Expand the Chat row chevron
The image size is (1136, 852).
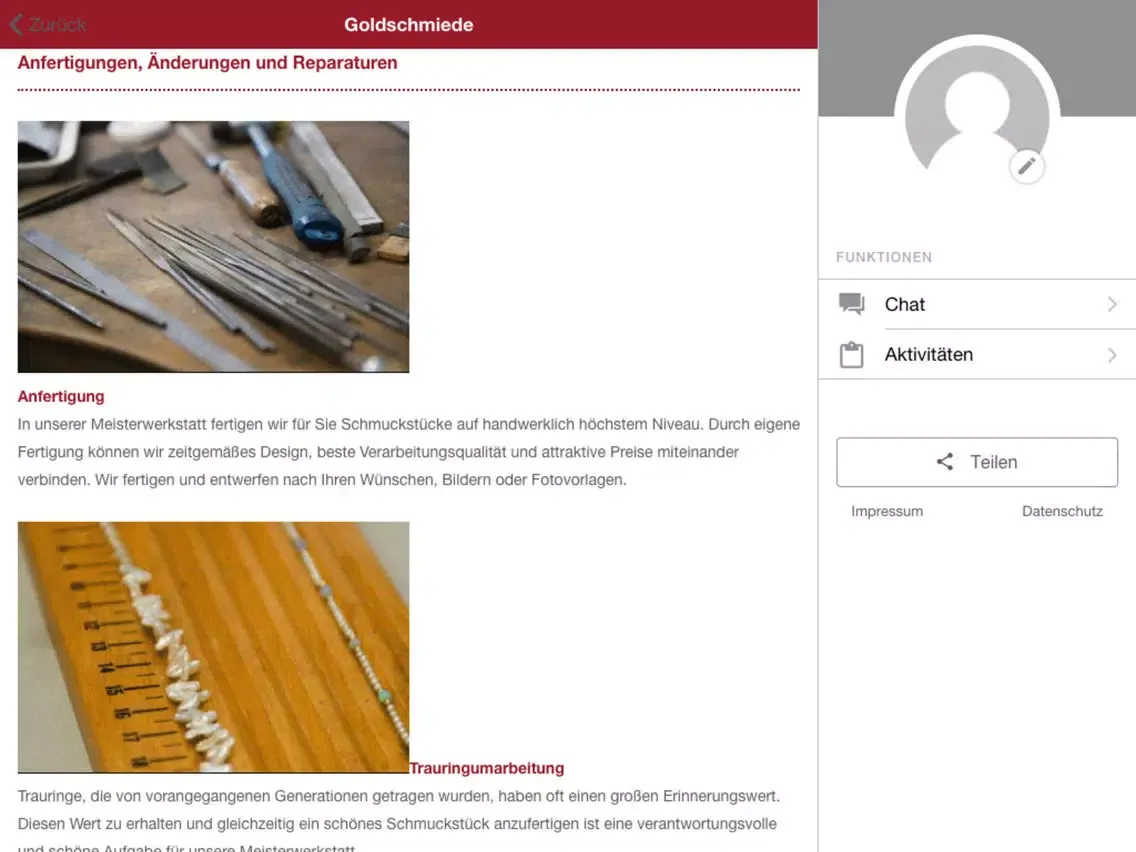pos(1112,304)
